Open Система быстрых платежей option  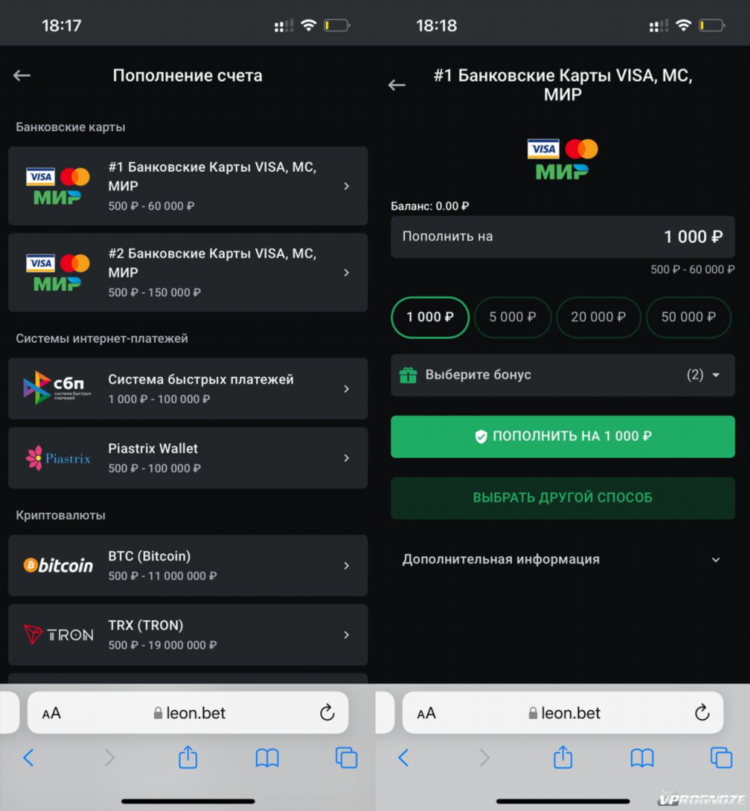point(188,388)
